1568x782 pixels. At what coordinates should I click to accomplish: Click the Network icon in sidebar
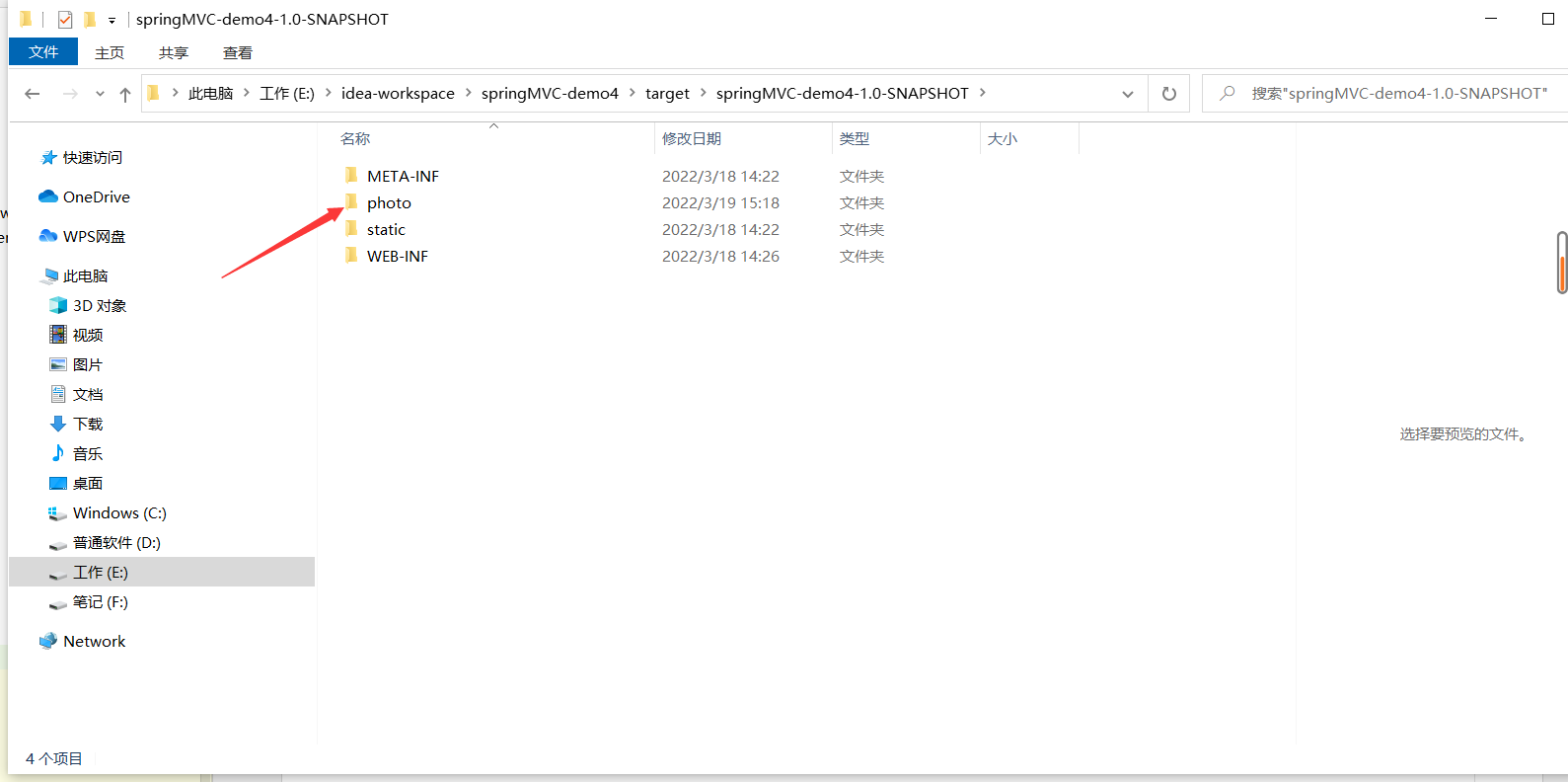48,641
